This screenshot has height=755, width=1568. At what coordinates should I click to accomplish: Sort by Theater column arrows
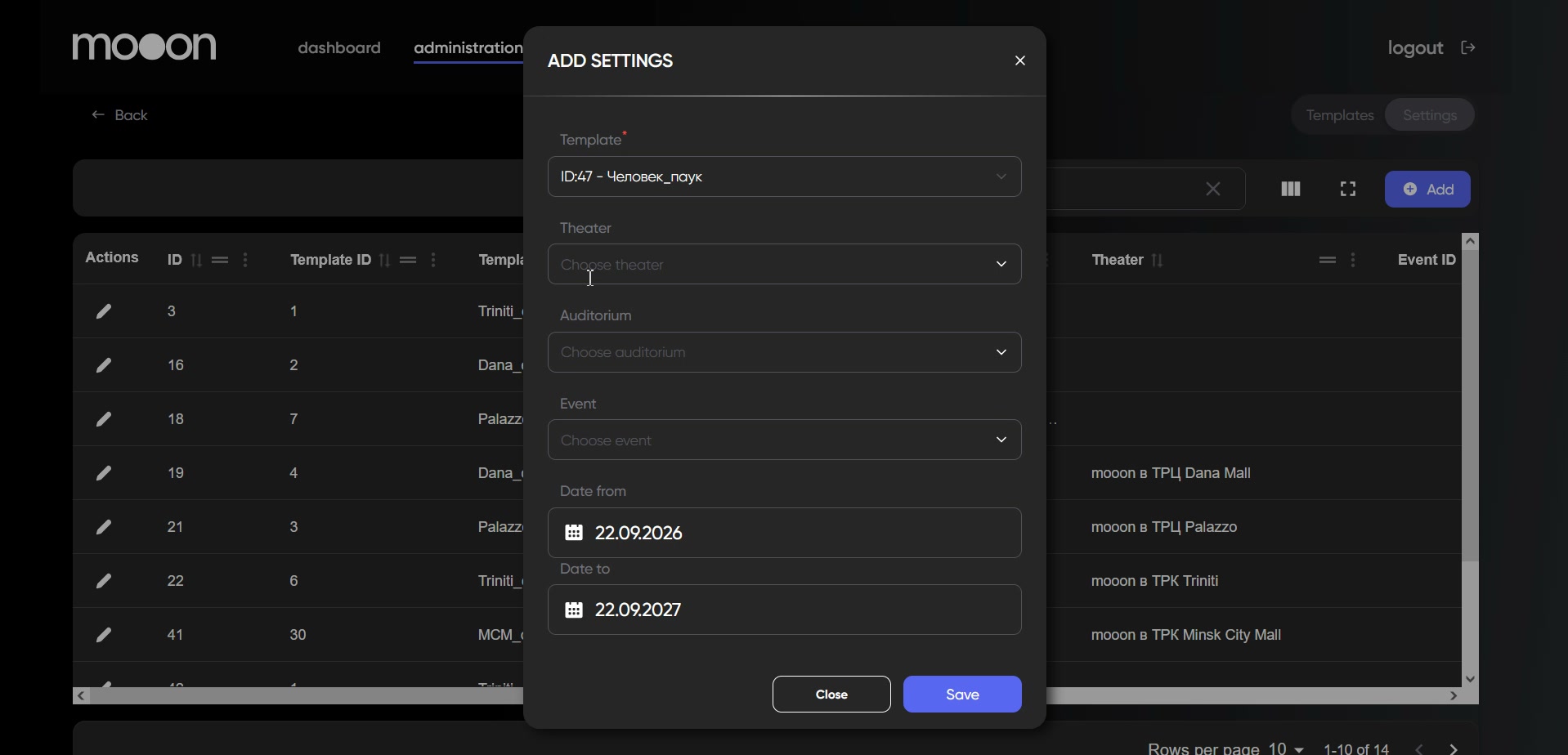coord(1158,260)
